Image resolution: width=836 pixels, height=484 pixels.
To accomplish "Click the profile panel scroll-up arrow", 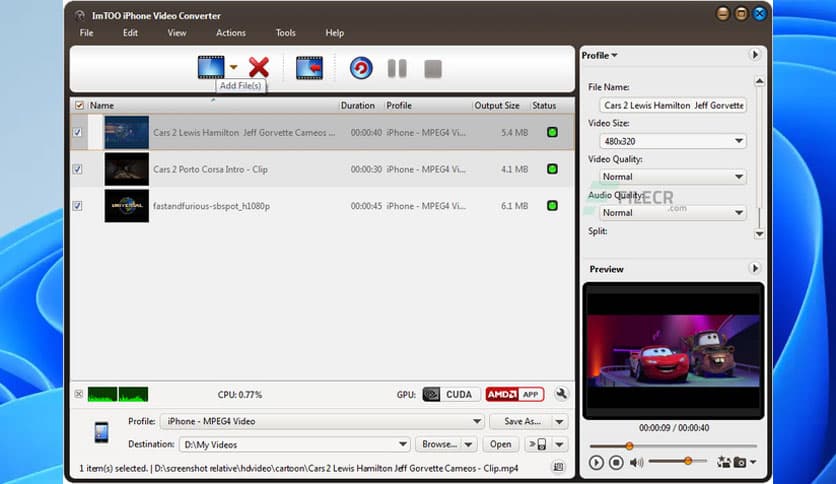I will [760, 81].
